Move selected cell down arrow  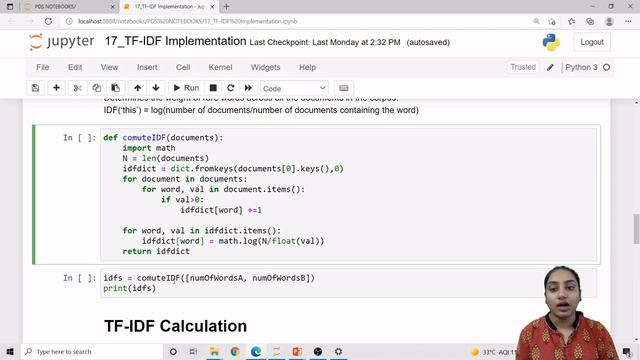point(156,88)
